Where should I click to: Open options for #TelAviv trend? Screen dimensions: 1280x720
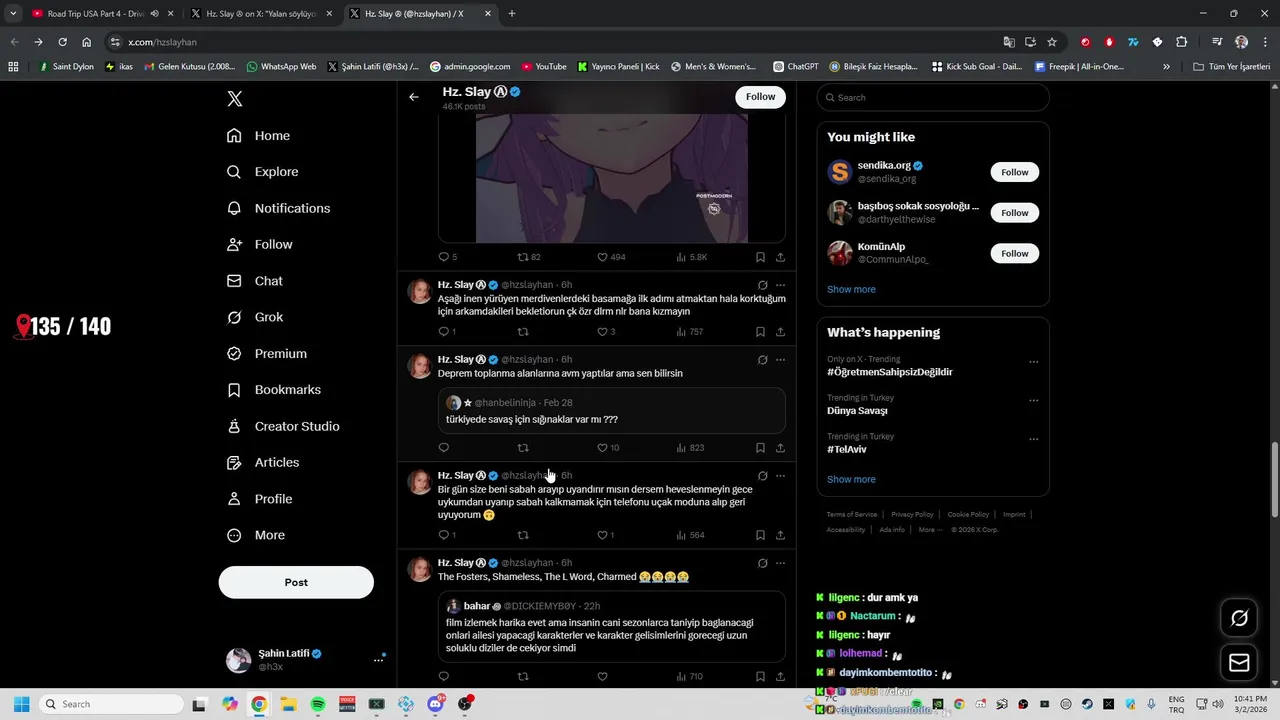click(x=1034, y=440)
